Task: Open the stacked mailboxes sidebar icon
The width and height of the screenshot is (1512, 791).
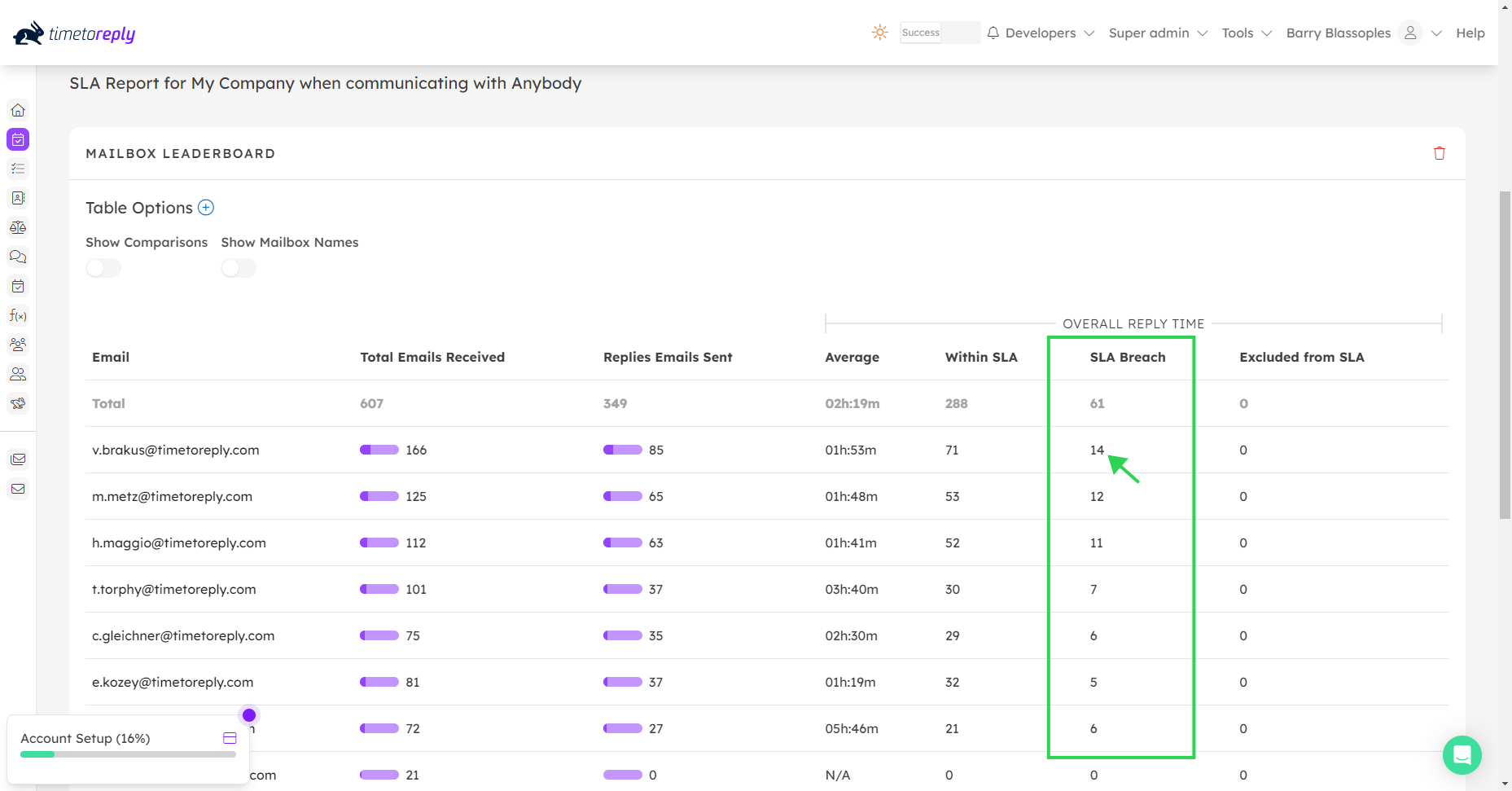Action: (18, 459)
